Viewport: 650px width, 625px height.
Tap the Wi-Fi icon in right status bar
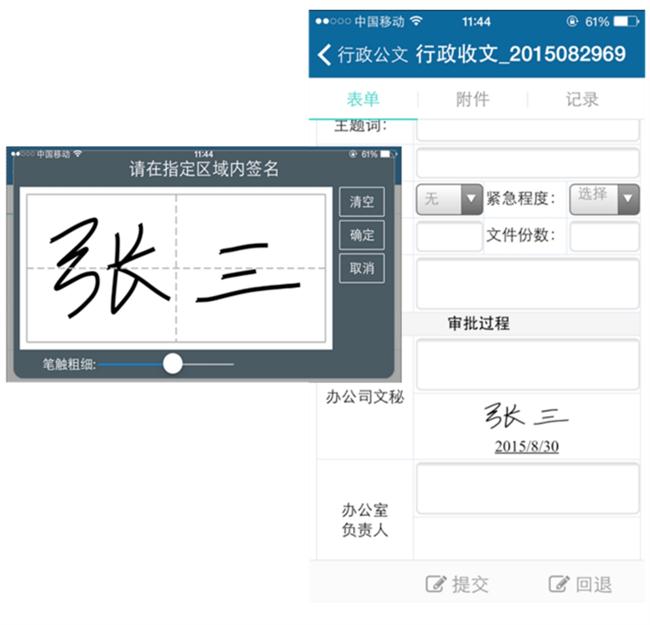pos(416,21)
